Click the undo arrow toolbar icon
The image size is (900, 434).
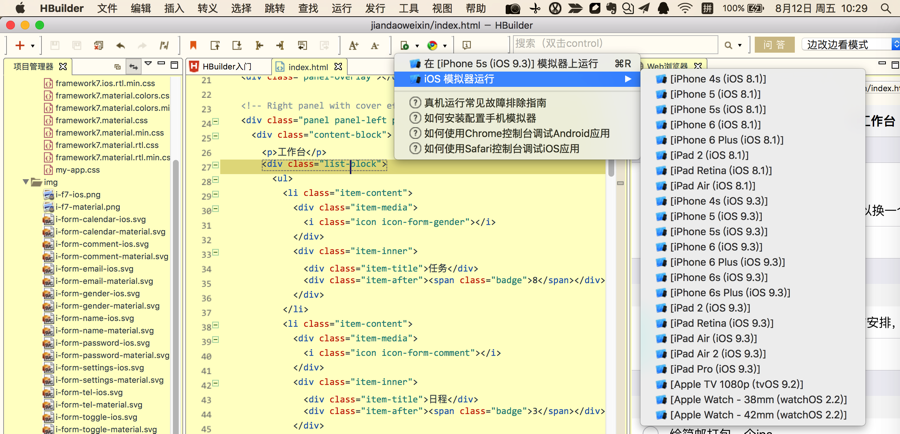pyautogui.click(x=121, y=45)
